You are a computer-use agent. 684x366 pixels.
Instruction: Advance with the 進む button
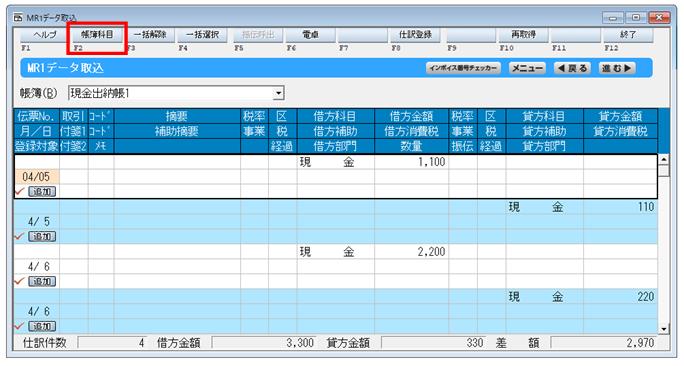(x=617, y=68)
